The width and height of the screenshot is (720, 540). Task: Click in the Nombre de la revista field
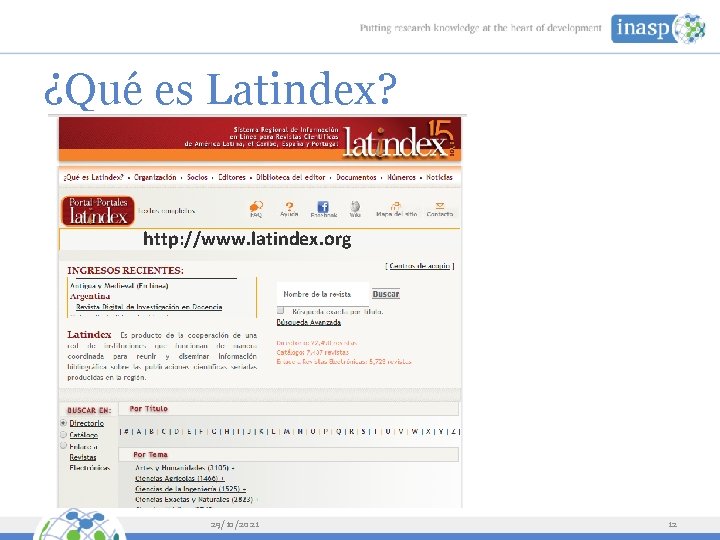click(x=323, y=294)
